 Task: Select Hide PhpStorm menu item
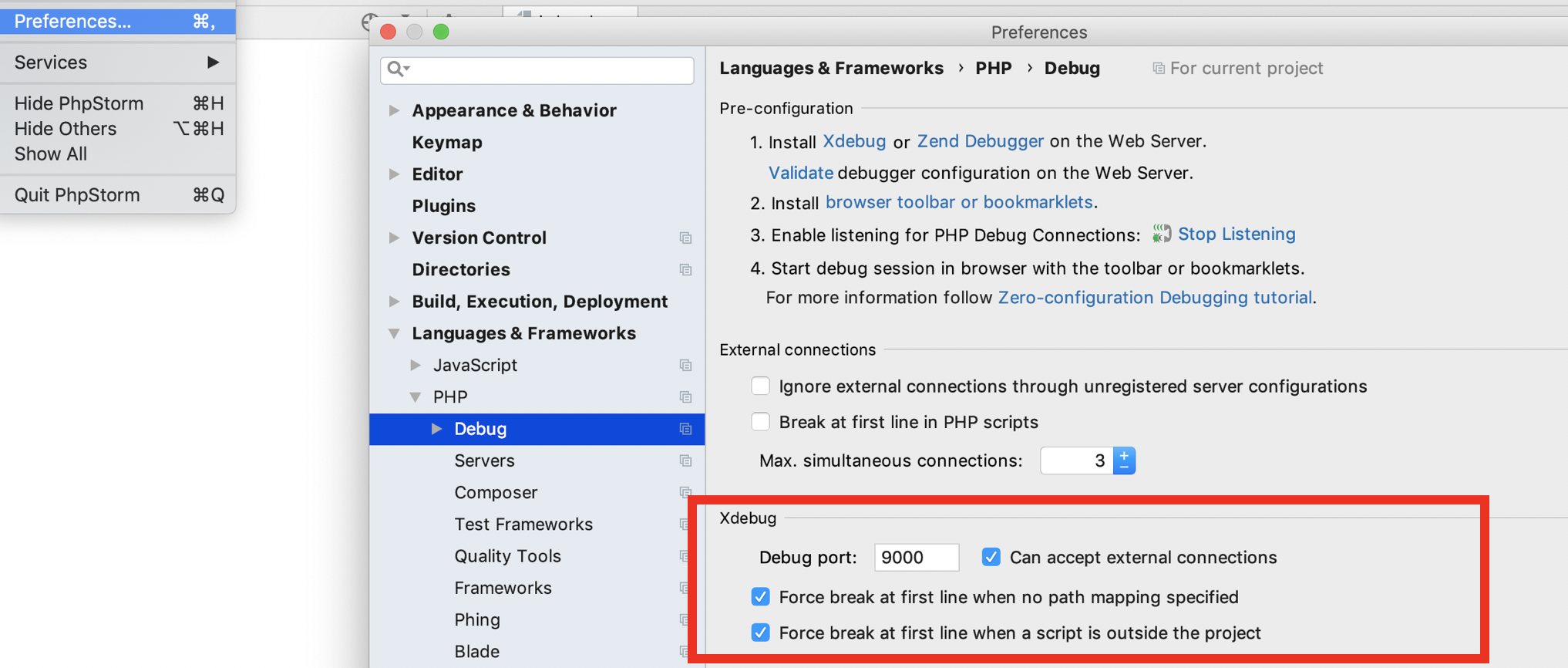coord(117,103)
